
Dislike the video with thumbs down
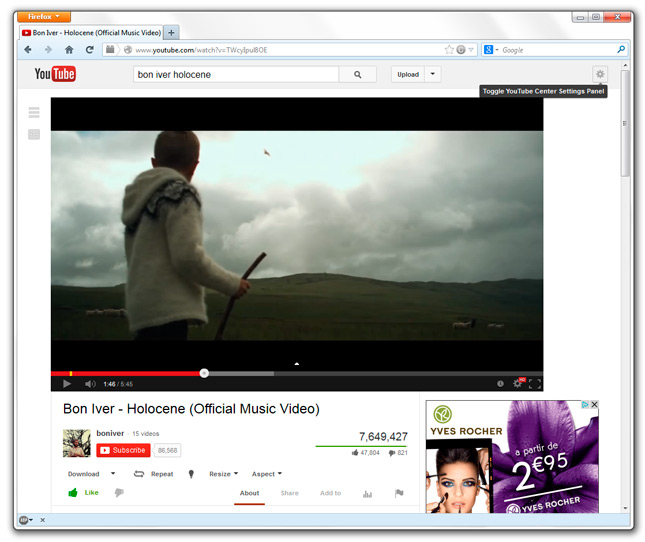pyautogui.click(x=119, y=492)
